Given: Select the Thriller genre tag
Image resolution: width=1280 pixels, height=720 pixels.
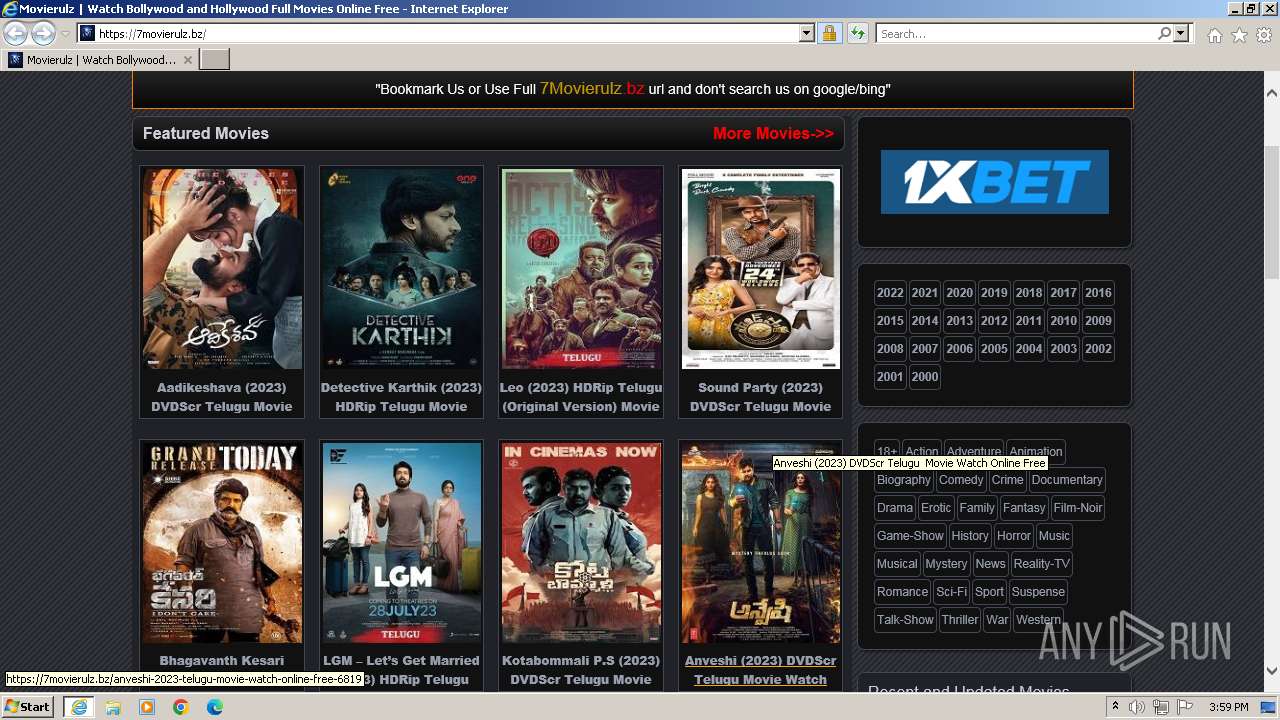Looking at the screenshot, I should (960, 620).
